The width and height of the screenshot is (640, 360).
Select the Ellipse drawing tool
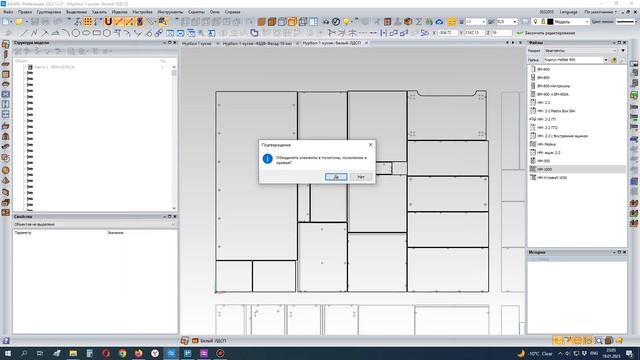(x=86, y=33)
